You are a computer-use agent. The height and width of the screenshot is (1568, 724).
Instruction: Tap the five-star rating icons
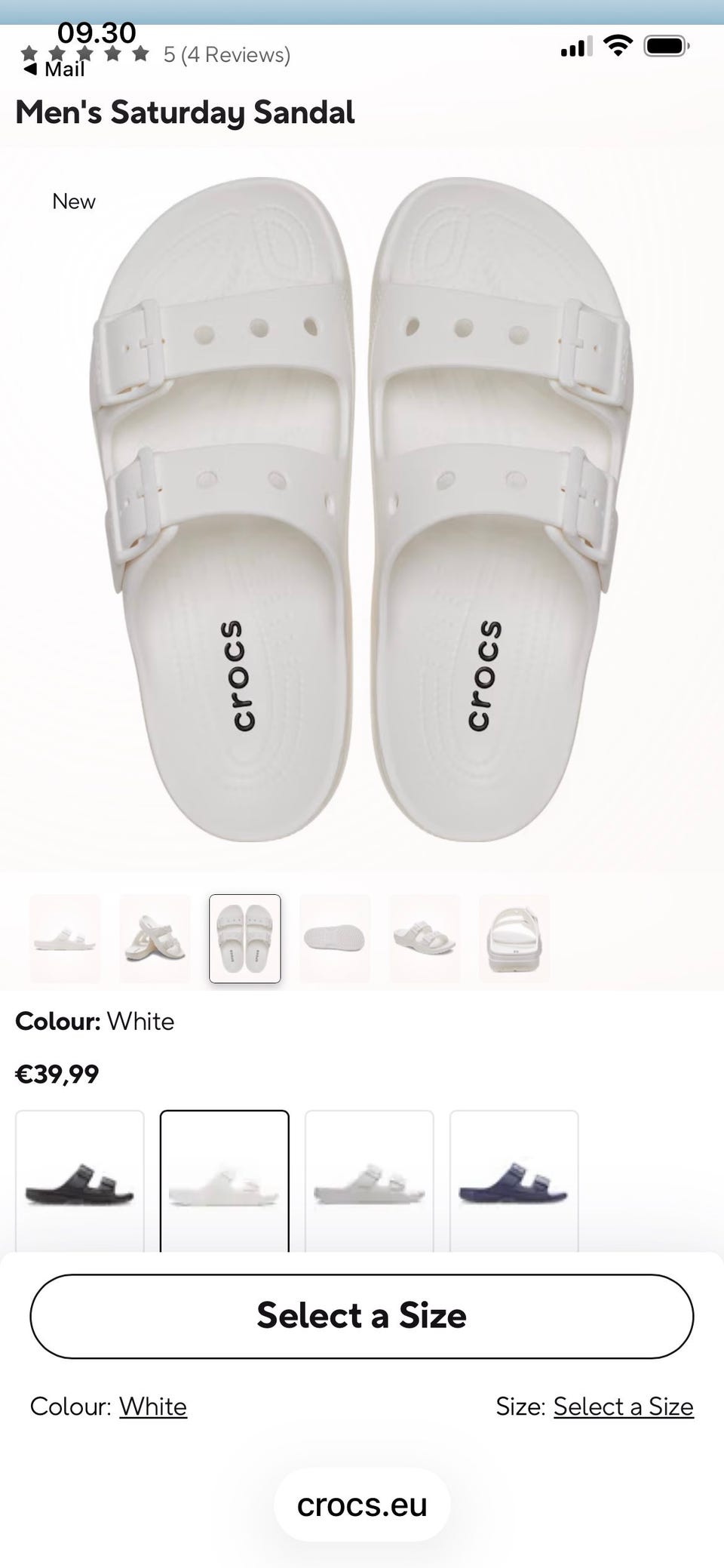tap(85, 54)
